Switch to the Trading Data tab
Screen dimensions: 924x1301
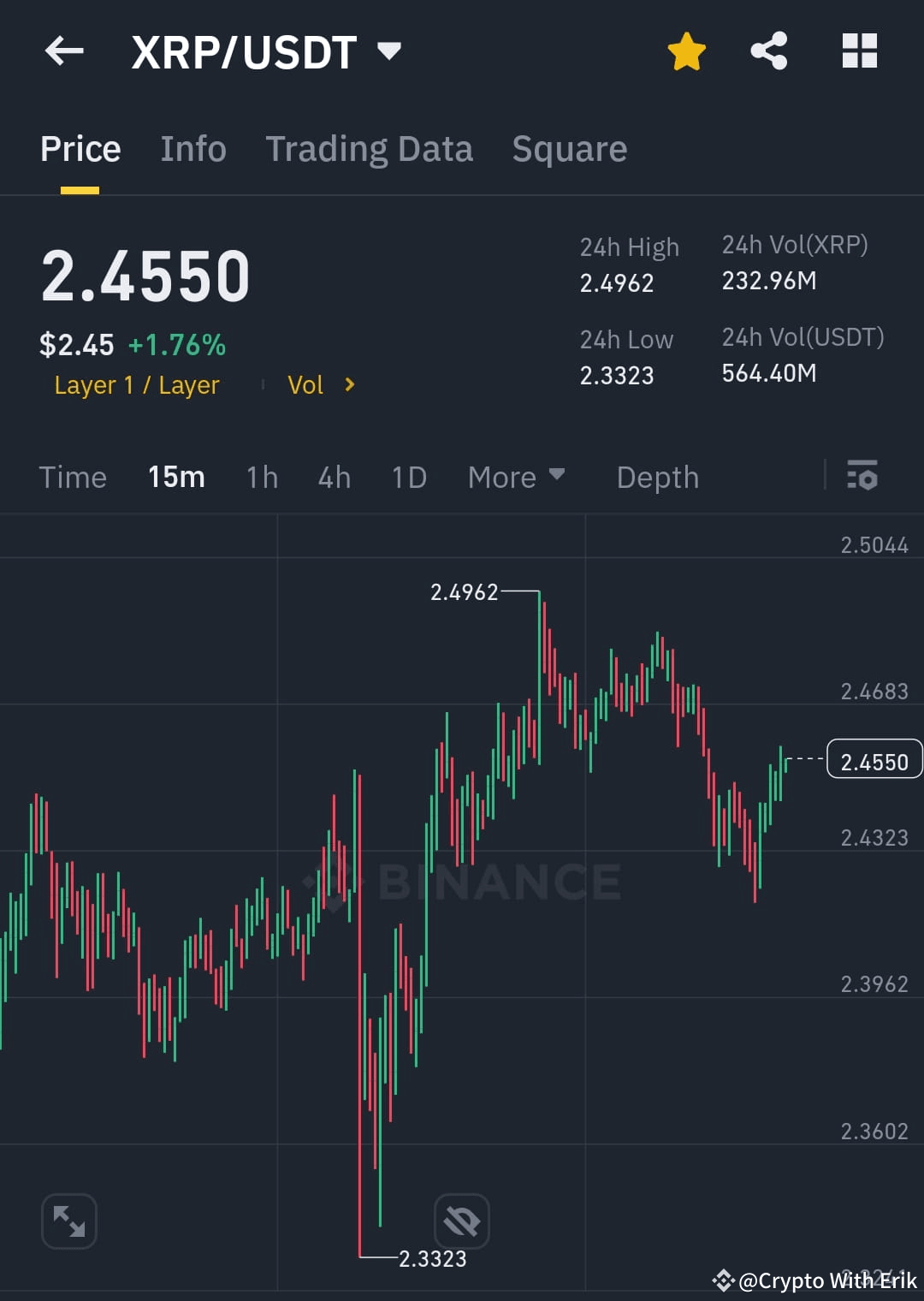click(x=370, y=147)
